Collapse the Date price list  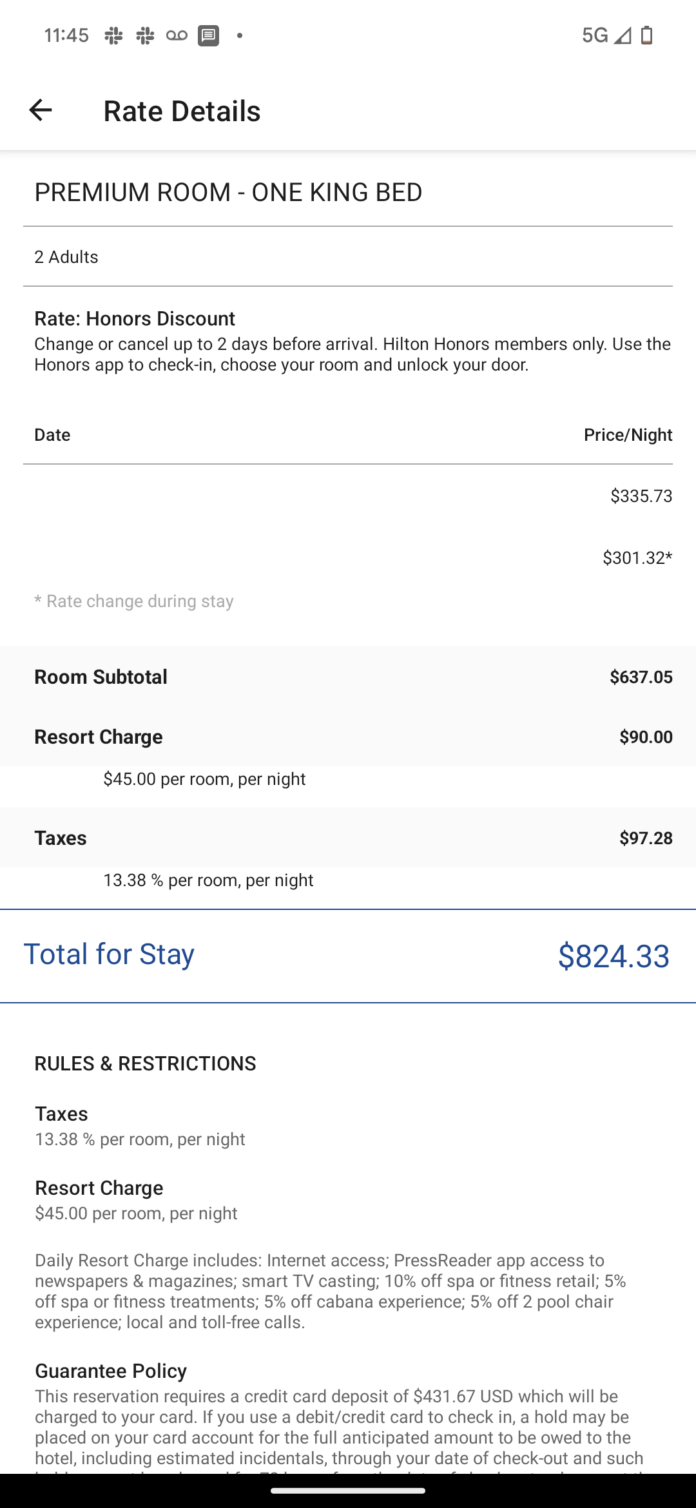click(52, 435)
